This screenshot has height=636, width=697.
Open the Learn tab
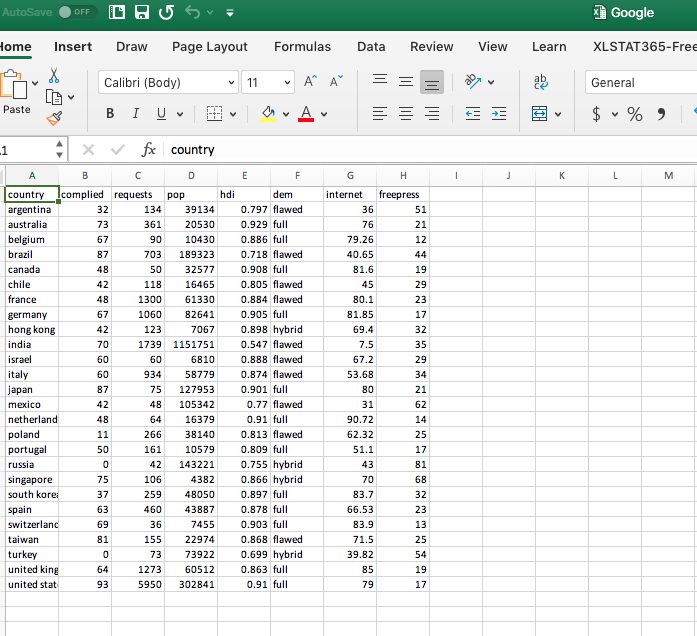pyautogui.click(x=549, y=47)
